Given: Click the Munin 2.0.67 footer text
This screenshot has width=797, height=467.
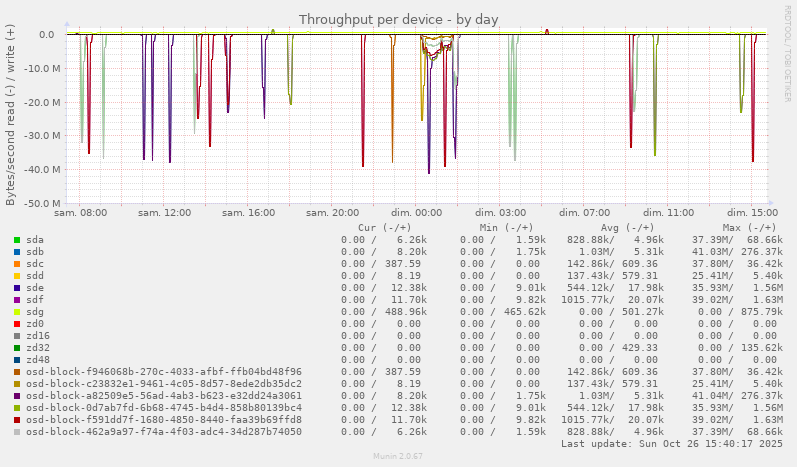Looking at the screenshot, I should click(398, 456).
